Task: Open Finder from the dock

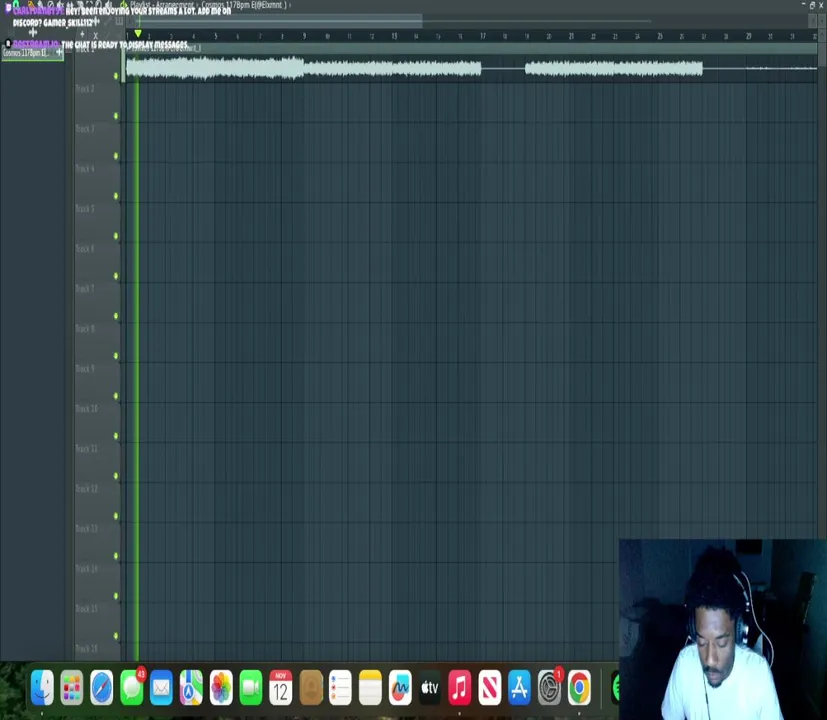Action: coord(42,688)
